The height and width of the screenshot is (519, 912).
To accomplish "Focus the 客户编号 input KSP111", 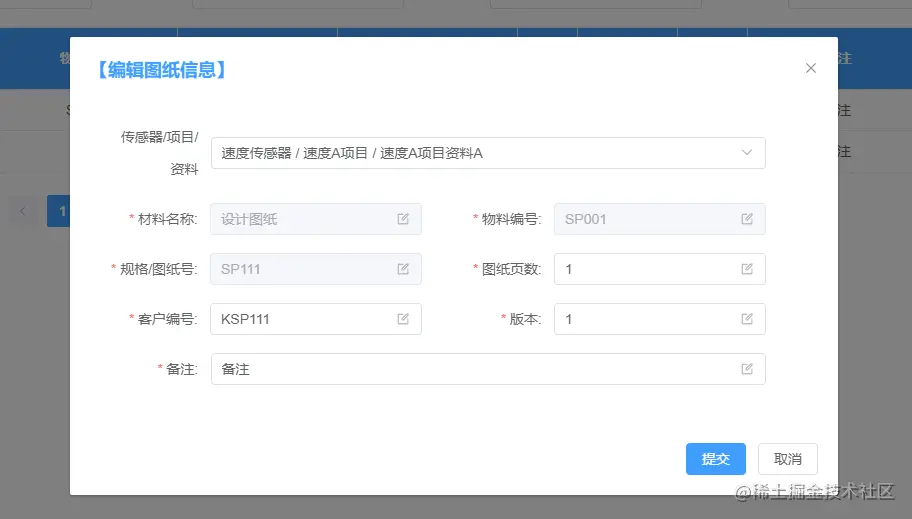I will [316, 319].
